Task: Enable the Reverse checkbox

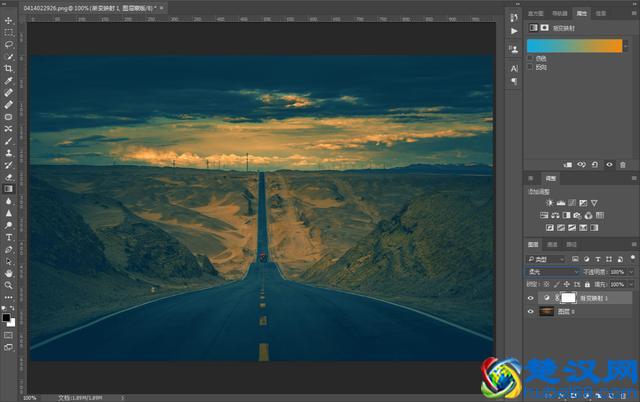Action: (x=530, y=66)
